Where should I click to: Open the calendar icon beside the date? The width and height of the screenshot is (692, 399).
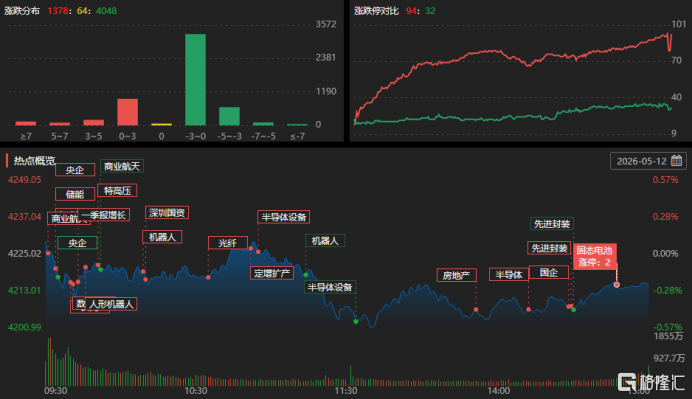(x=676, y=161)
